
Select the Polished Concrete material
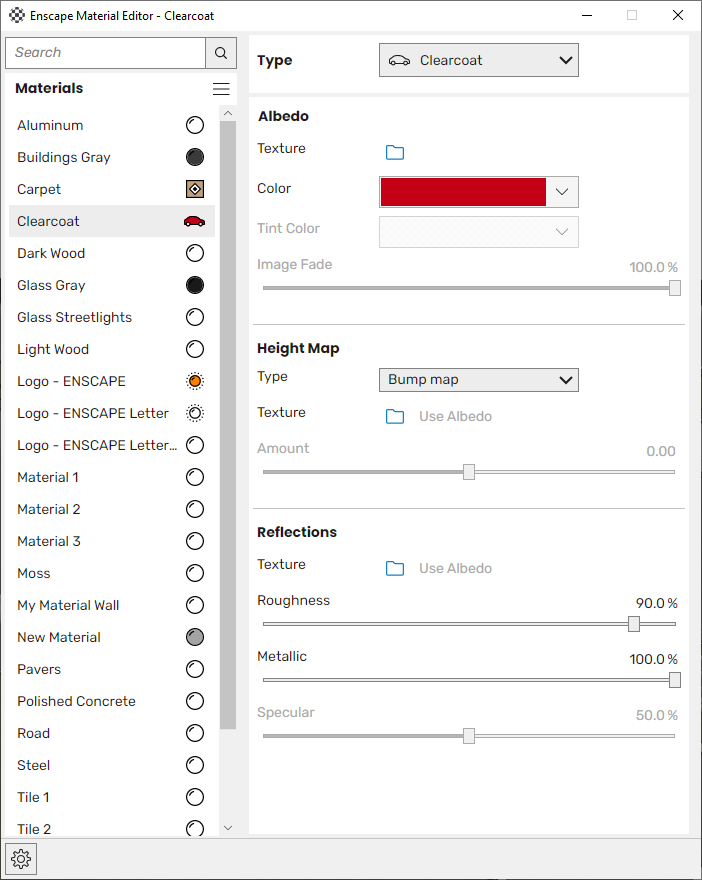click(x=112, y=701)
